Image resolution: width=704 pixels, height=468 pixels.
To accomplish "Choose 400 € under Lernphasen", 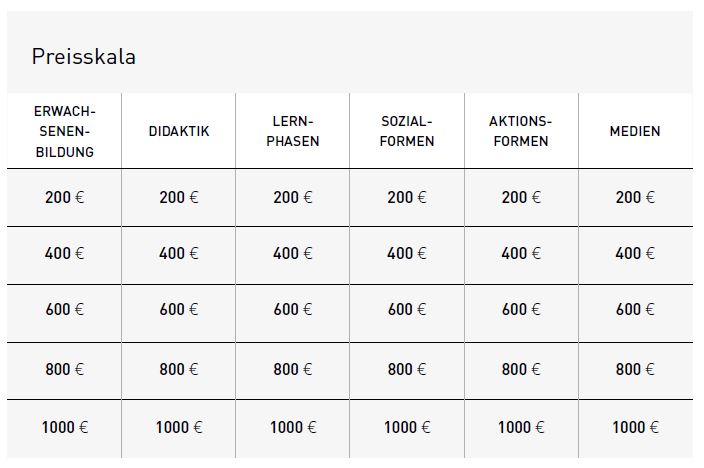I will [292, 254].
